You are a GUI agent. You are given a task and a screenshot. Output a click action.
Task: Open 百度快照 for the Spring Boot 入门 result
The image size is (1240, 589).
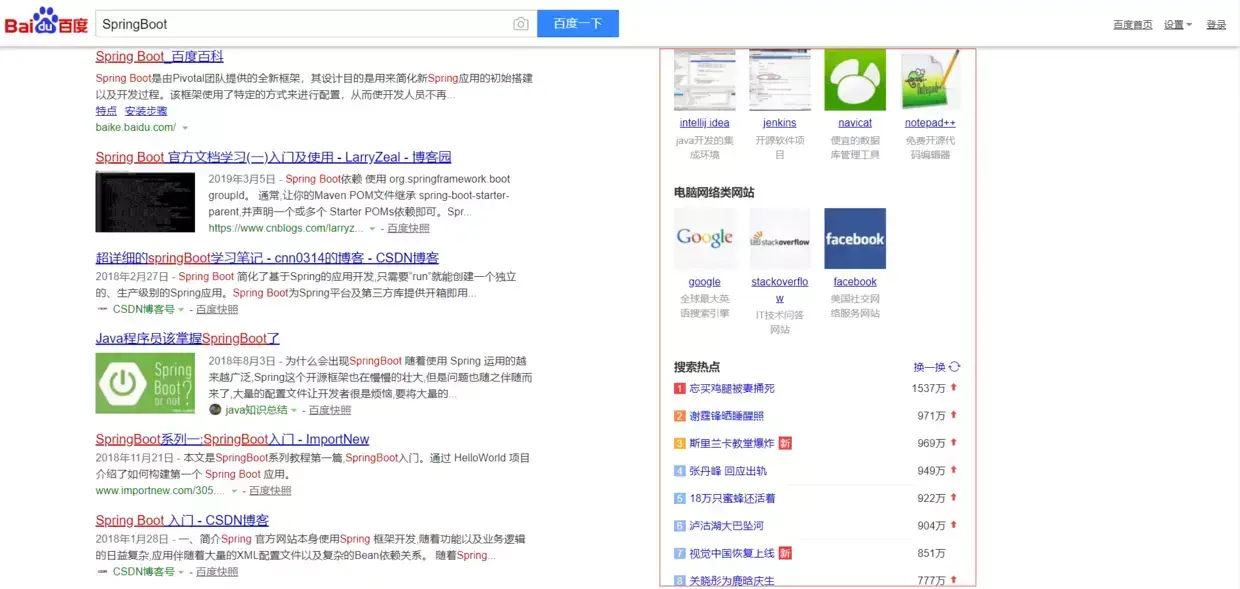[217, 572]
